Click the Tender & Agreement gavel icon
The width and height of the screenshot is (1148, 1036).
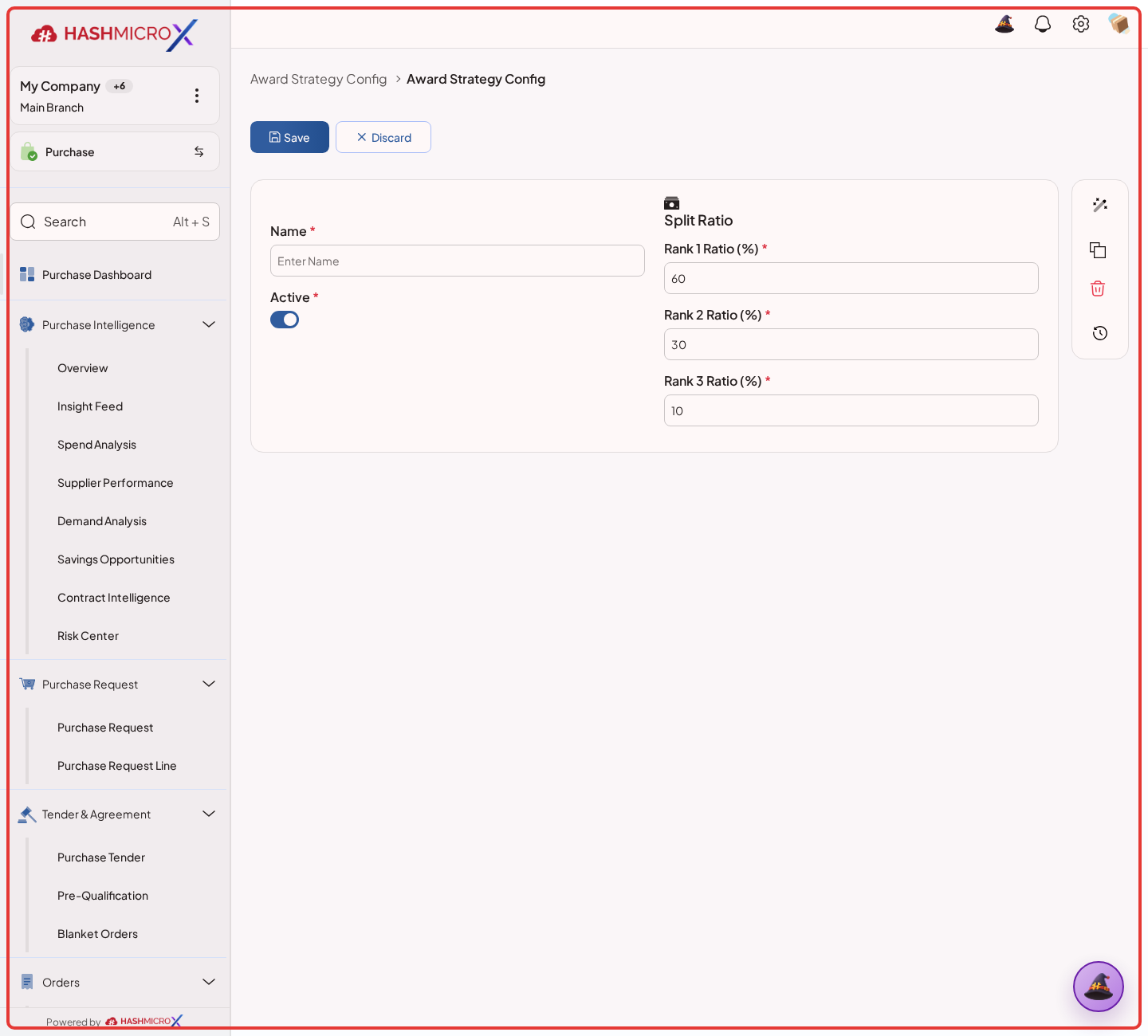(27, 814)
